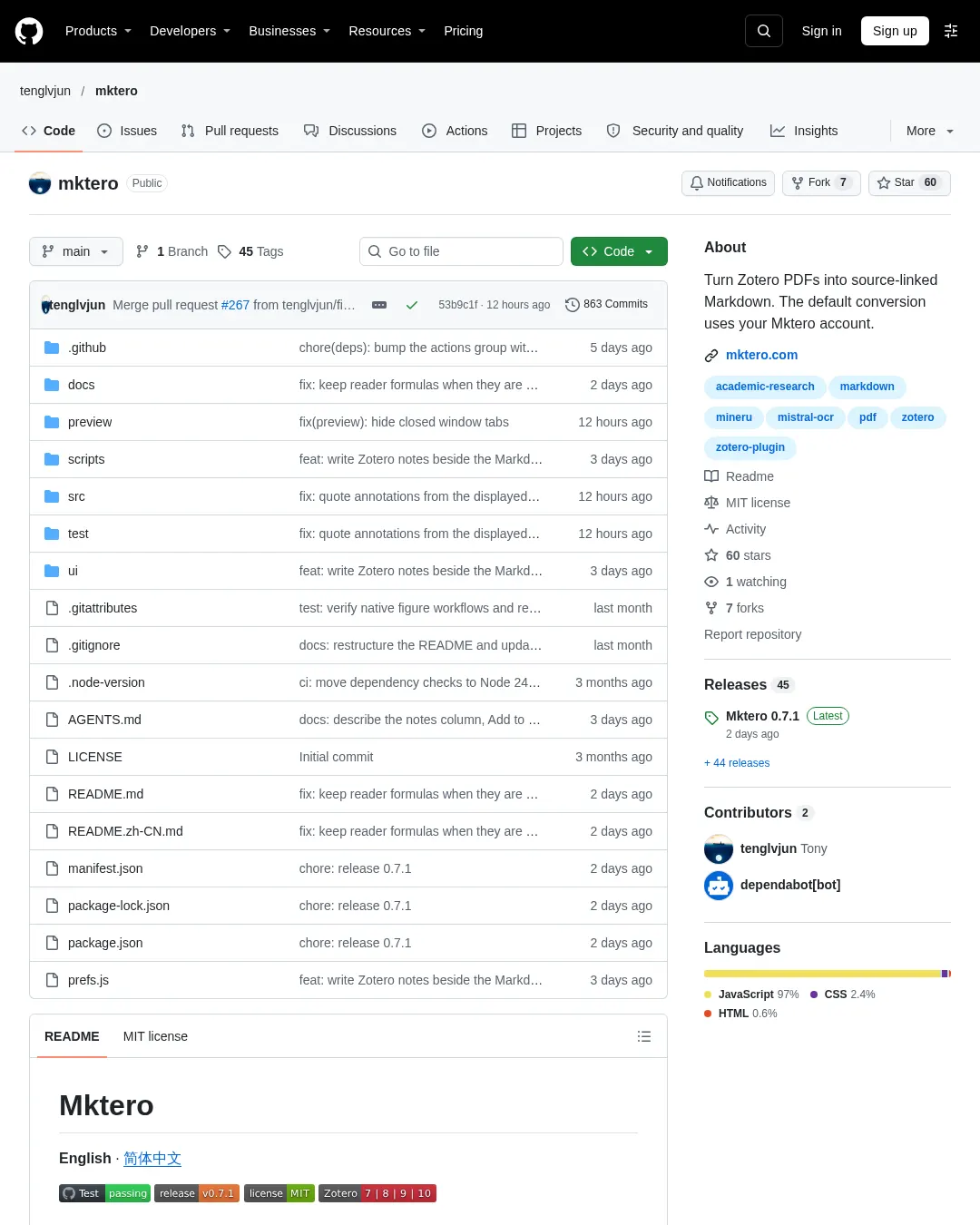Open dependabot[bot] contributor avatar

(719, 886)
